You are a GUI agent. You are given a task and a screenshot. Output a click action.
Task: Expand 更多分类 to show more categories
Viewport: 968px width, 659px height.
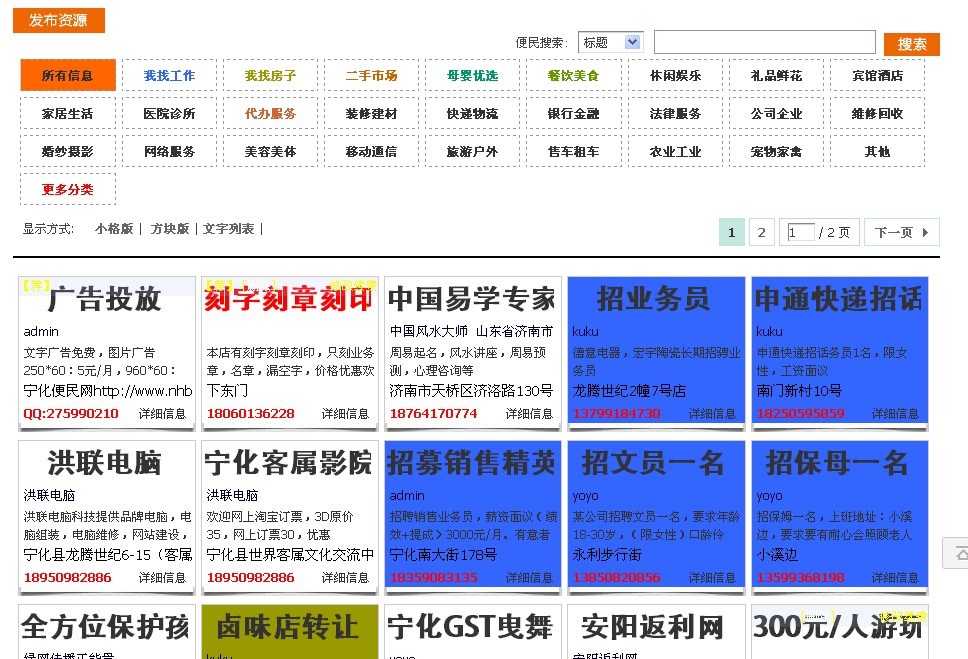[68, 189]
